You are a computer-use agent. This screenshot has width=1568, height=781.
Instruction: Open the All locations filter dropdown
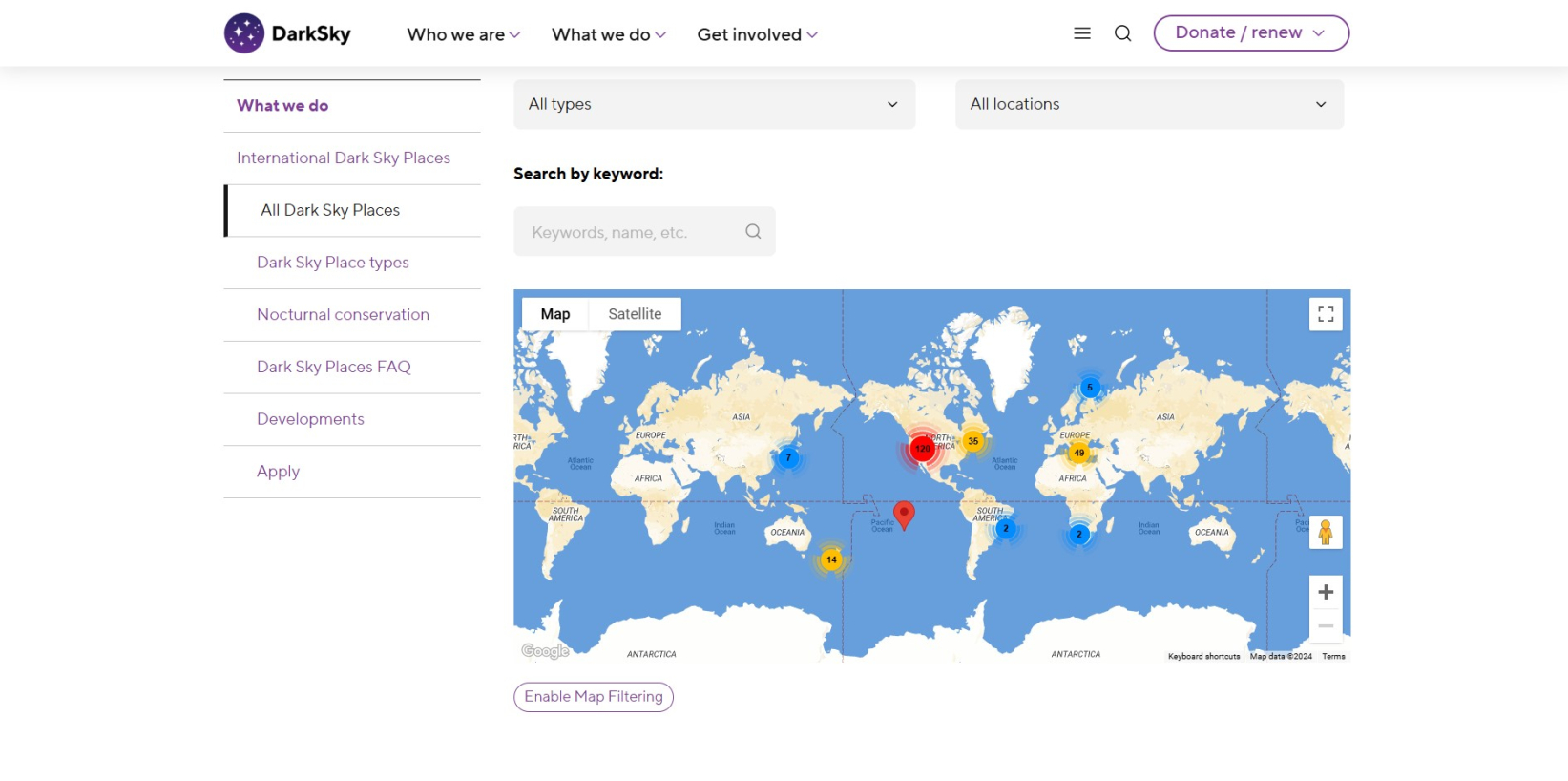[1149, 104]
